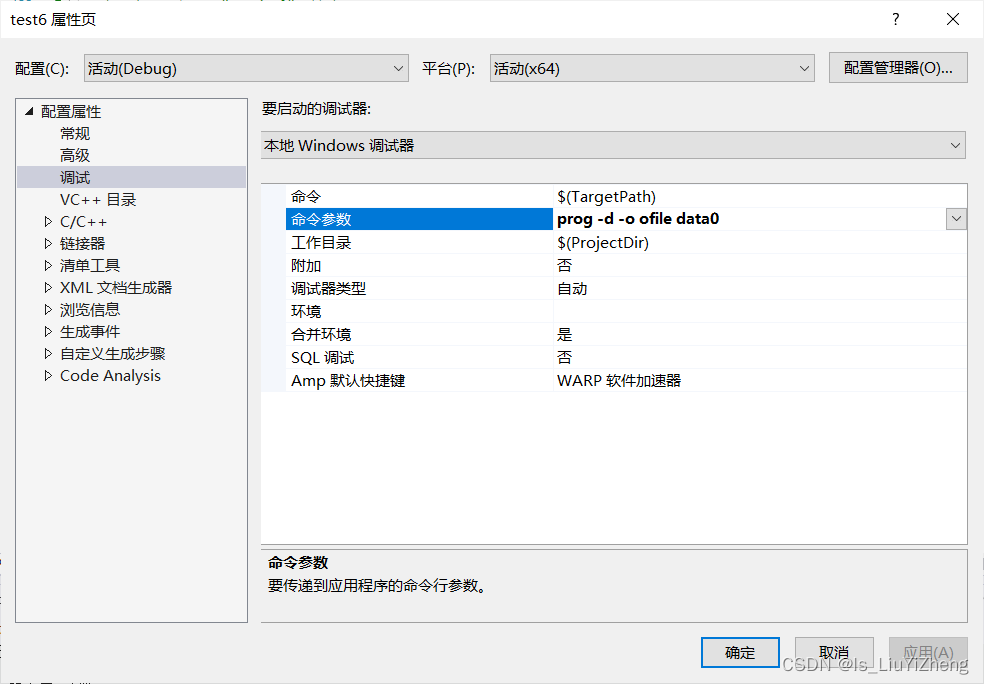984x684 pixels.
Task: Click the 否 value for 附加
Action: (x=760, y=265)
